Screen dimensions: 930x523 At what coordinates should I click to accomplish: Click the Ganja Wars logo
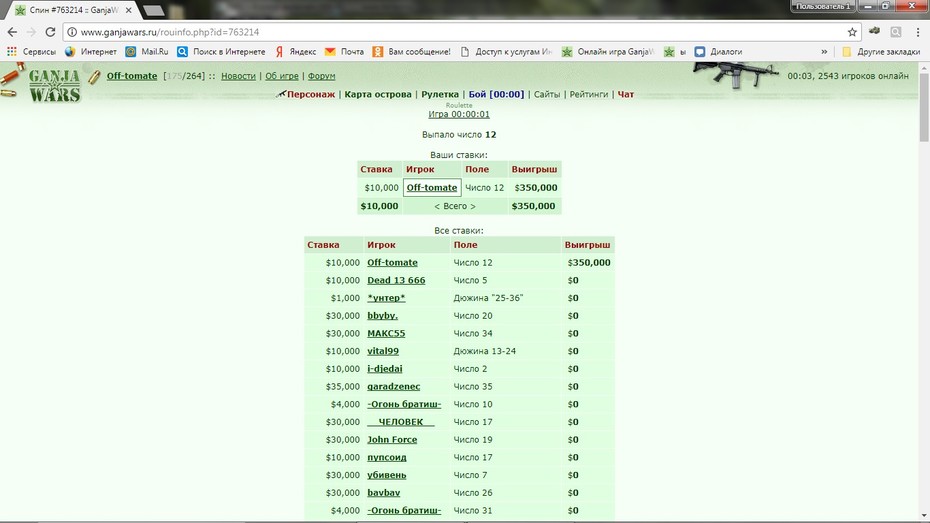tap(54, 85)
